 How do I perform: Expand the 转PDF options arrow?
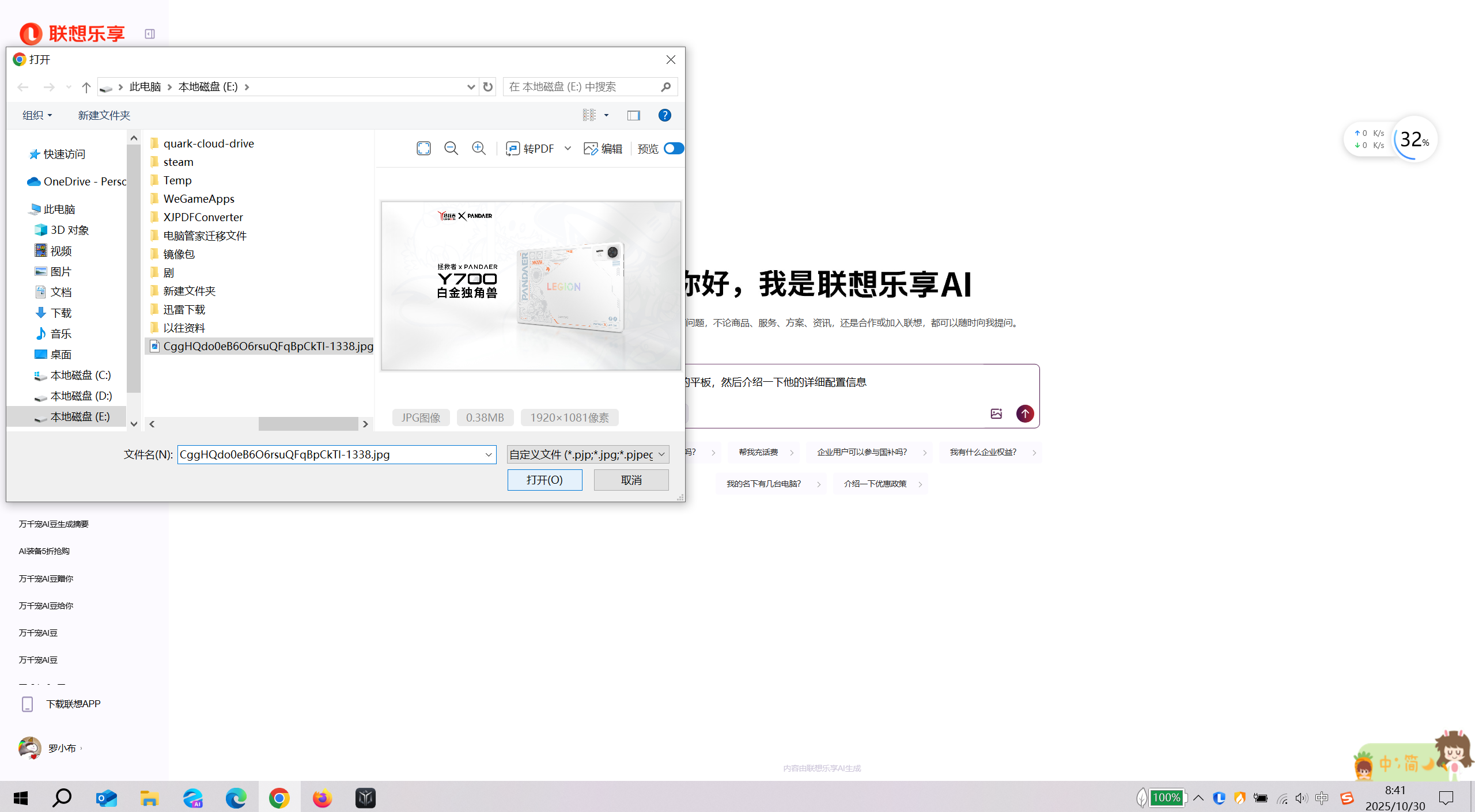point(568,149)
